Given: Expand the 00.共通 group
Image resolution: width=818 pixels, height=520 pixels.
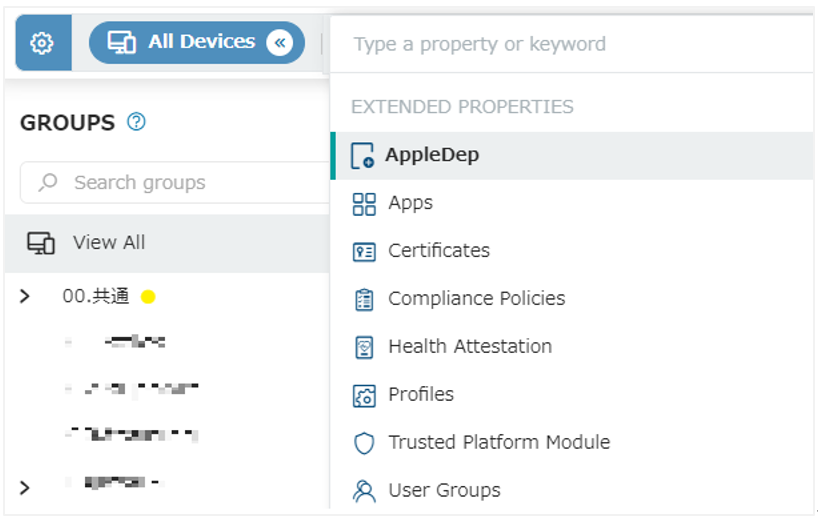Looking at the screenshot, I should pyautogui.click(x=26, y=296).
